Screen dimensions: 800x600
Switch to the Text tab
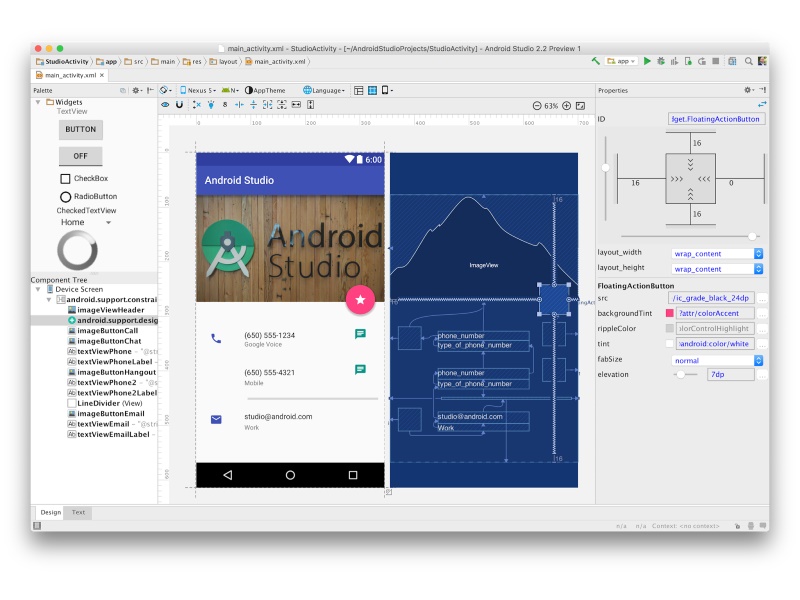point(78,512)
